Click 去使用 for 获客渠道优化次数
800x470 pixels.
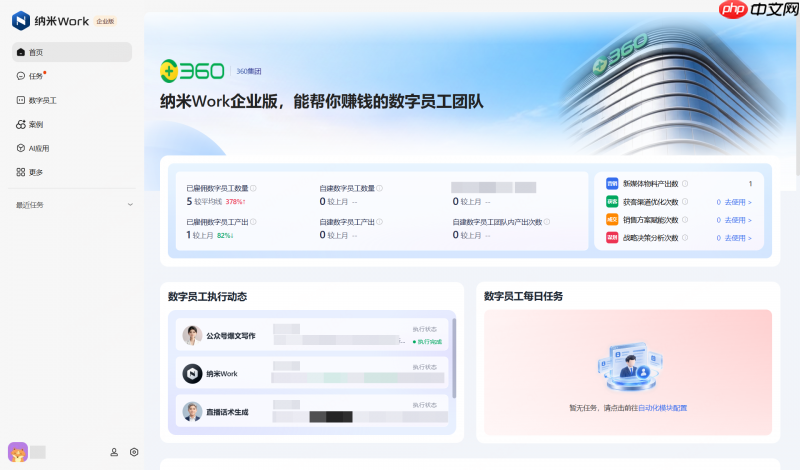coord(738,202)
